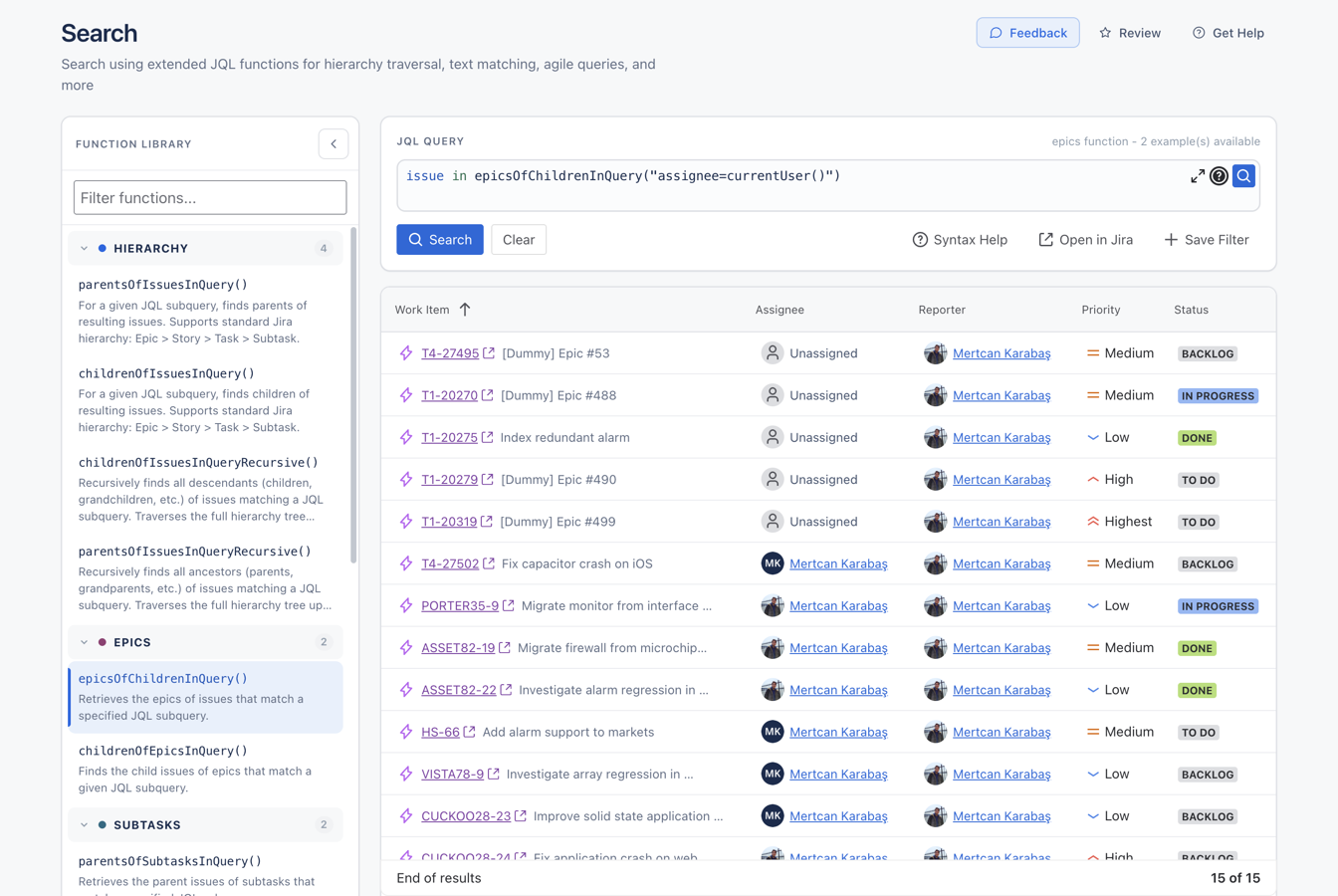This screenshot has height=896, width=1338.
Task: Click Get Help
Action: pos(1228,33)
